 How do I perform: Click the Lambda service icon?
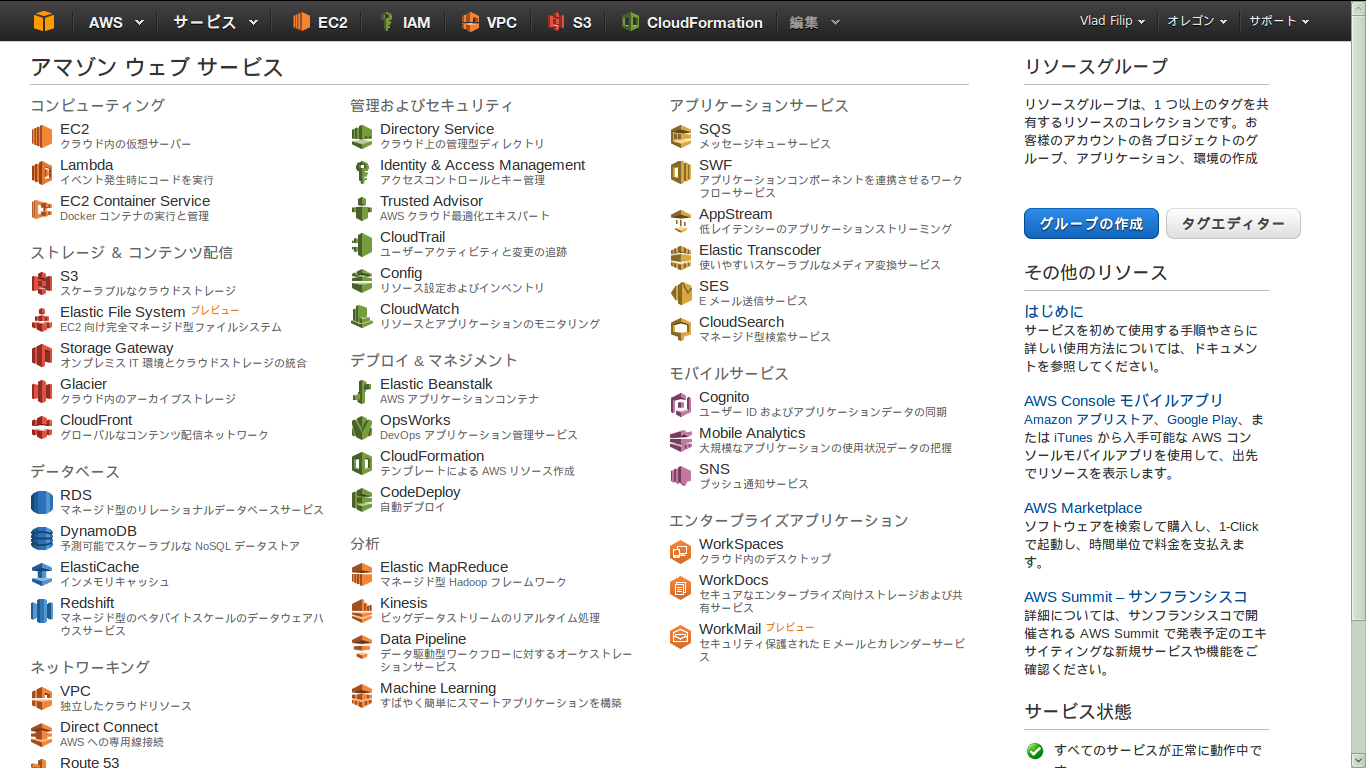[41, 172]
